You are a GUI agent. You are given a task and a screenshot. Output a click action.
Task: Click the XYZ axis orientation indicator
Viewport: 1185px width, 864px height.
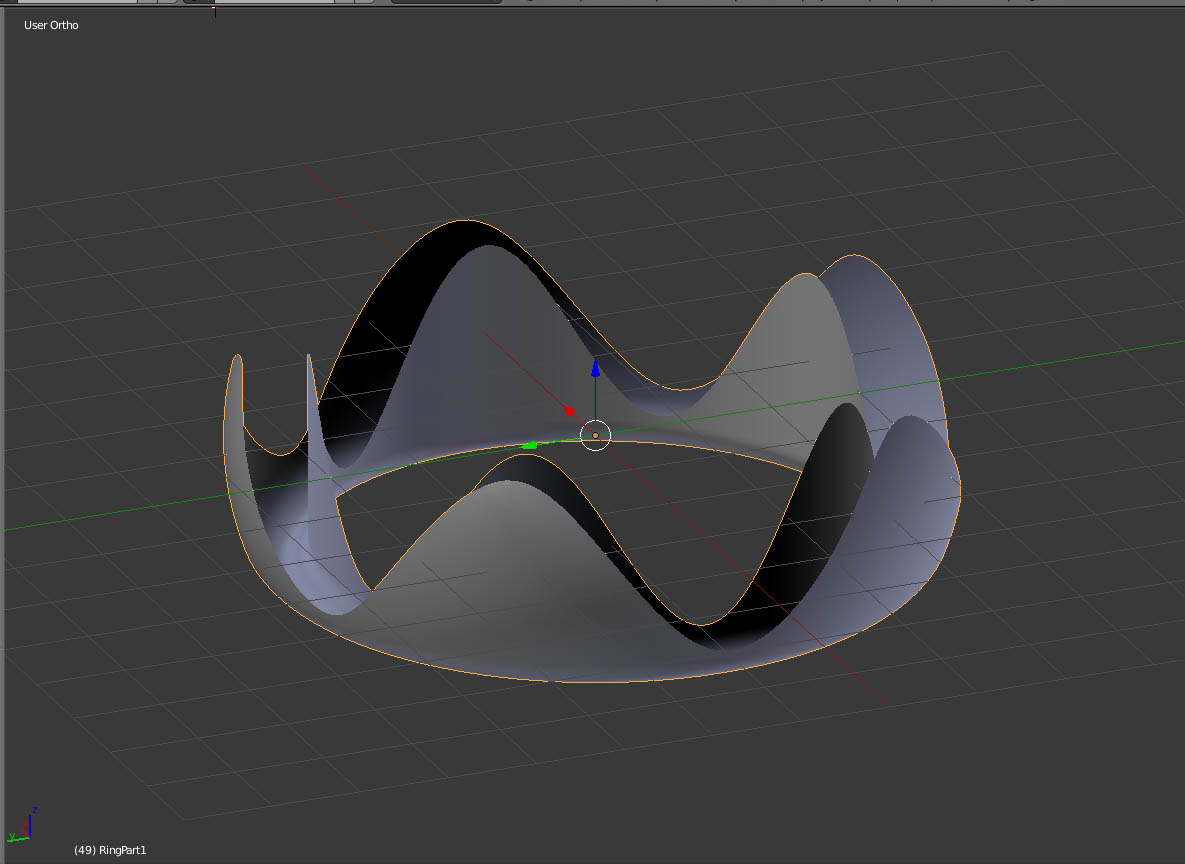pos(22,825)
